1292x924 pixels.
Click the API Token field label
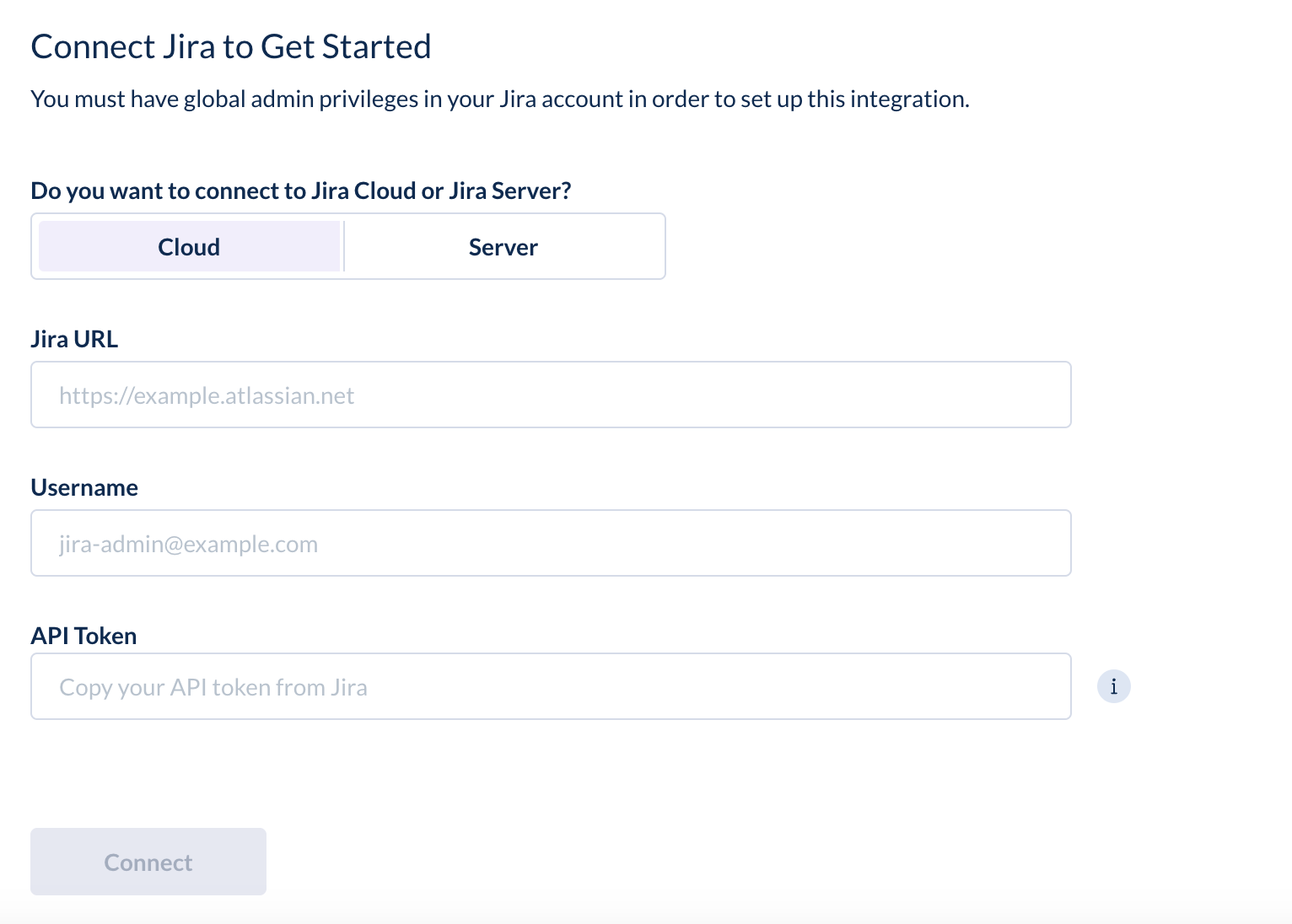coord(83,636)
